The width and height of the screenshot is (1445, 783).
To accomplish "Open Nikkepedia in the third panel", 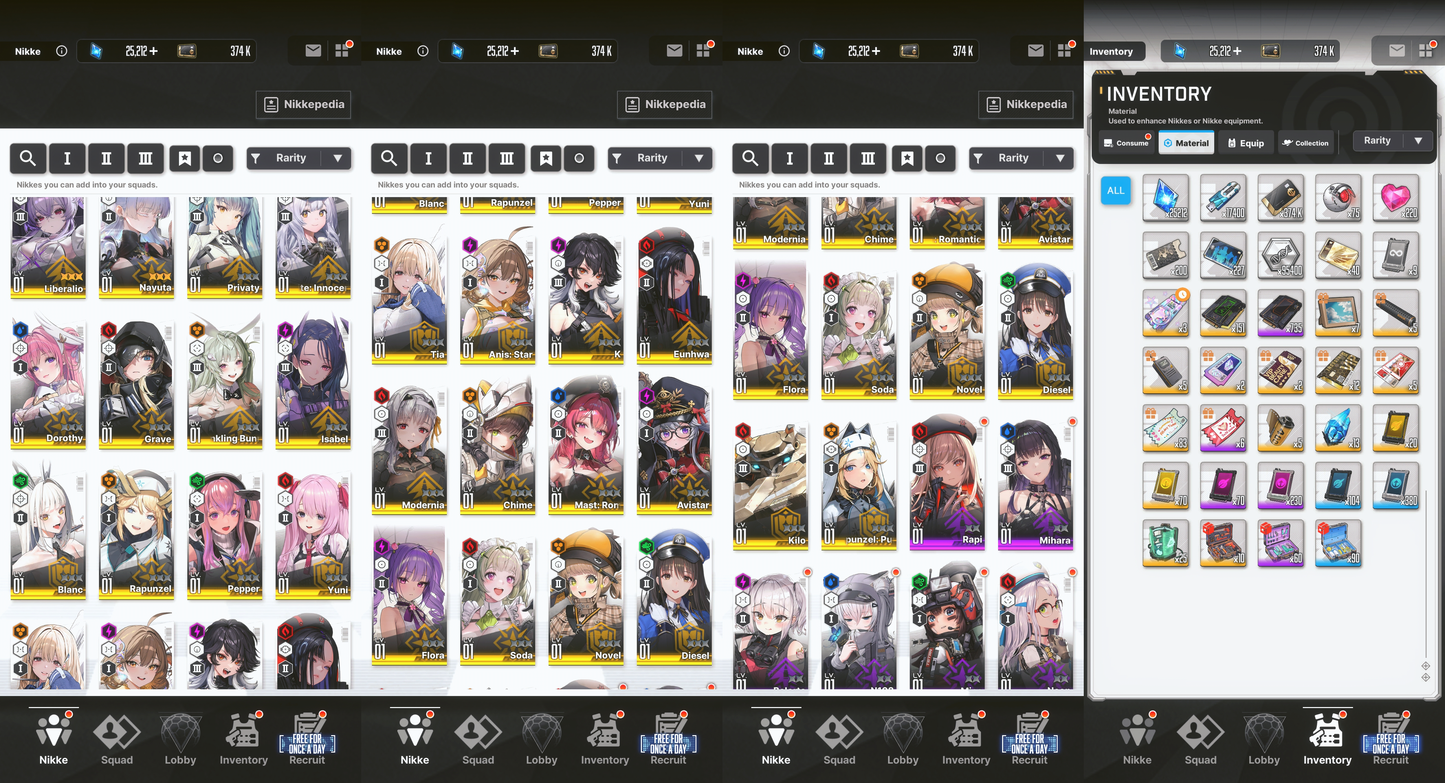I will pos(1026,104).
